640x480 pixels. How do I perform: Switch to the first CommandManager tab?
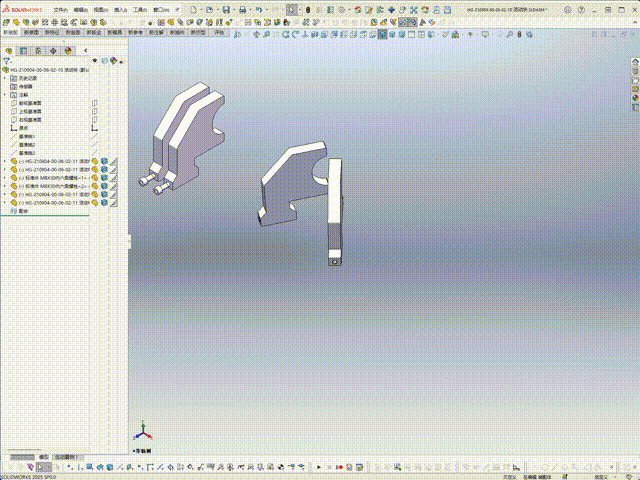pyautogui.click(x=10, y=32)
